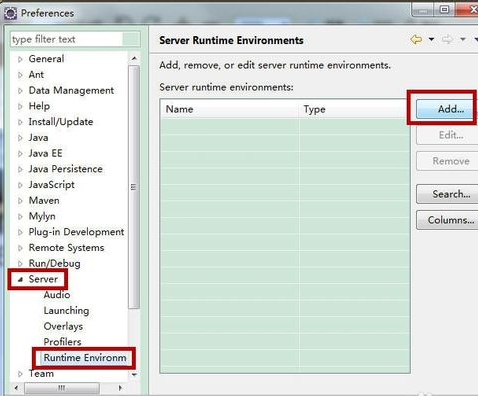This screenshot has width=478, height=396.
Task: Maximize the Preferences window
Action: click(x=444, y=10)
